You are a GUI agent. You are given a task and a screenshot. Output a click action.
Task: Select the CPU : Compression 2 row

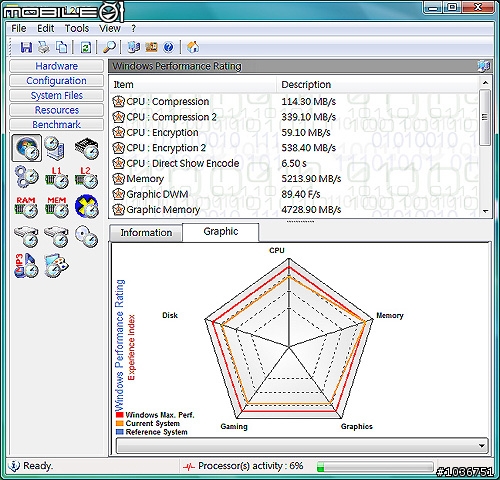click(x=295, y=117)
